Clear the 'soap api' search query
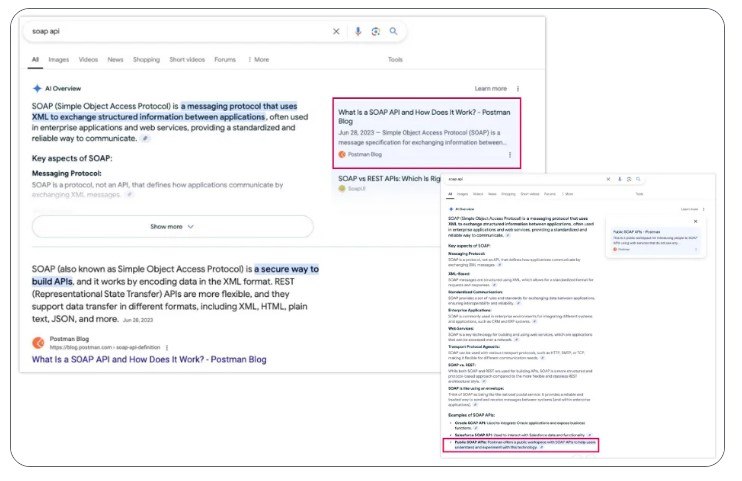This screenshot has width=742, height=481. click(x=336, y=31)
